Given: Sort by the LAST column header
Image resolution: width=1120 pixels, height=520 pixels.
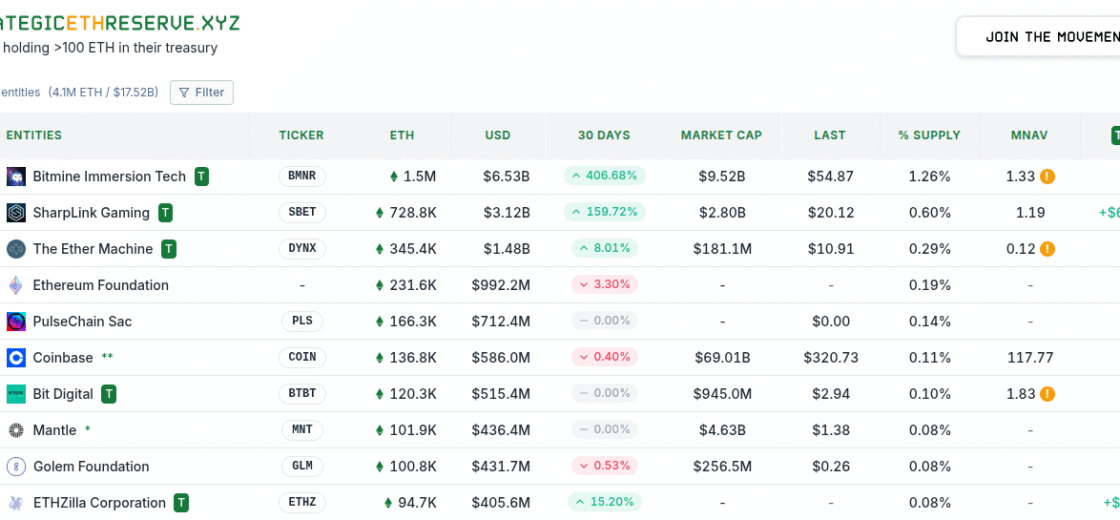Looking at the screenshot, I should (830, 135).
